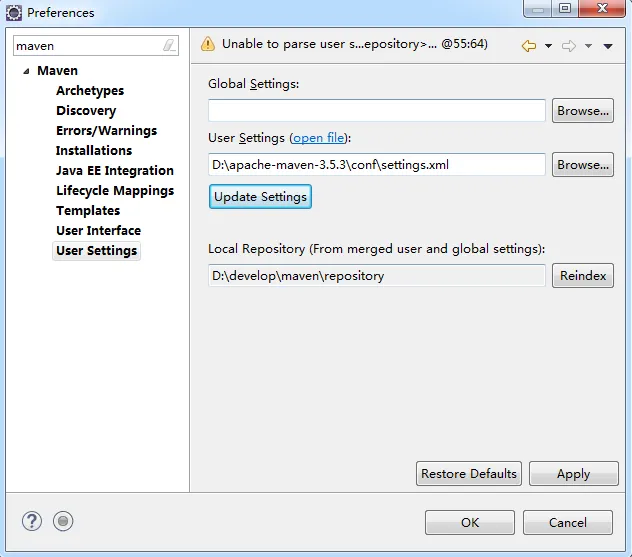
Task: Open the Discovery preferences page
Action: point(86,111)
